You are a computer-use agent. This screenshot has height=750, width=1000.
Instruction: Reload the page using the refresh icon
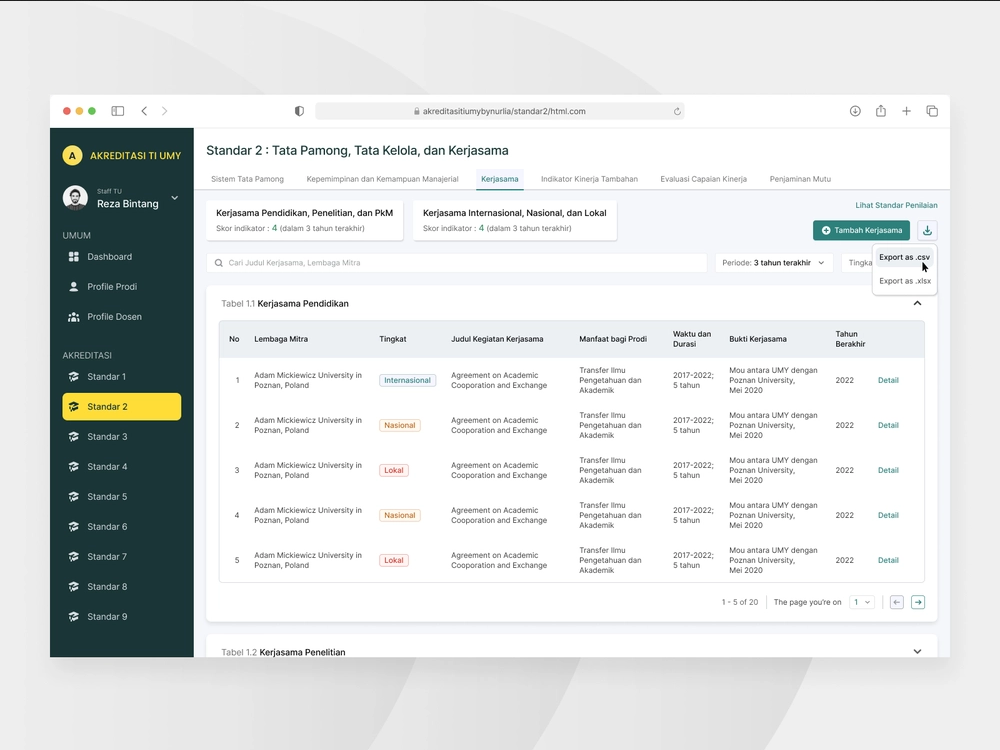point(677,112)
